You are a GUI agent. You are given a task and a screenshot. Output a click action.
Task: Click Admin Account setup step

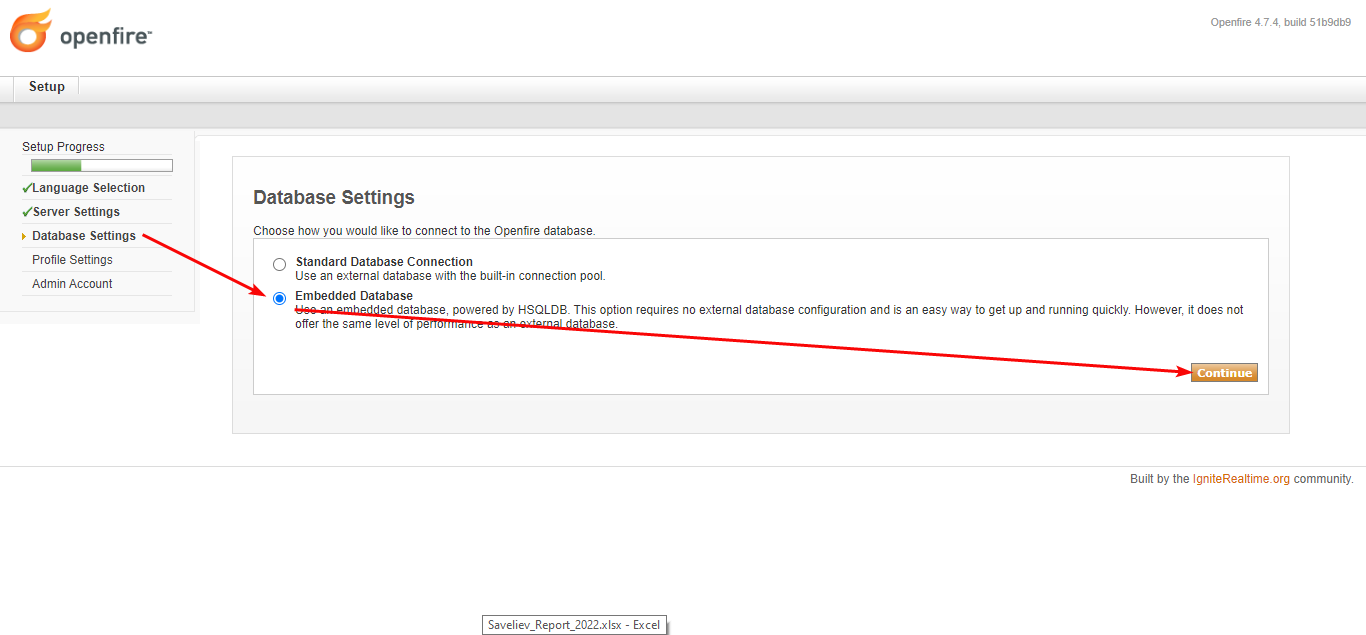point(72,284)
